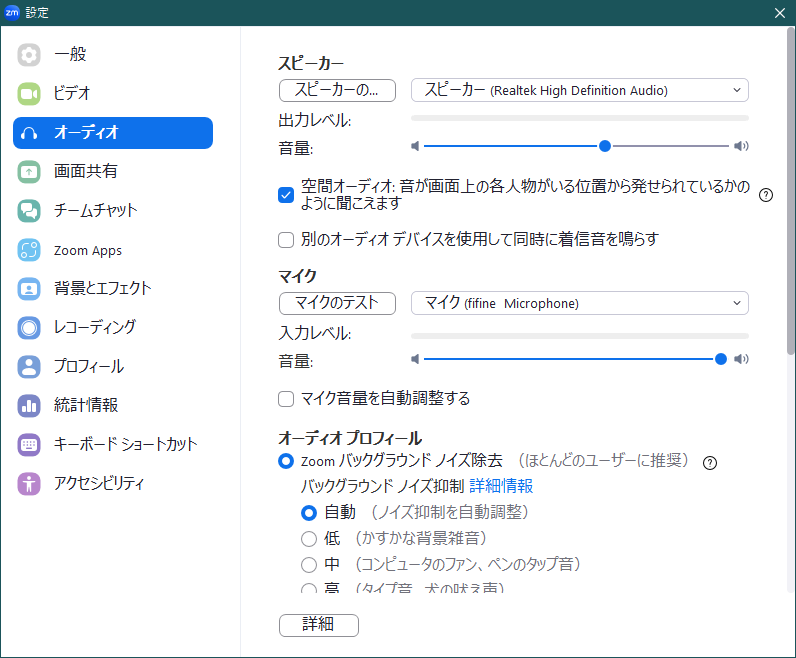Open 画面共有 settings
The image size is (796, 658).
pos(113,172)
